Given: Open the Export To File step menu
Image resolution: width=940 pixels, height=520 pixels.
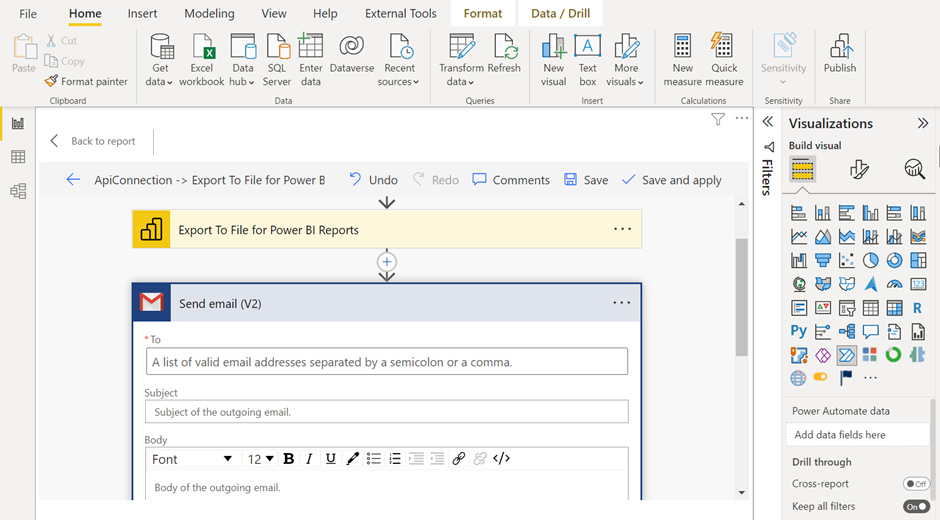Looking at the screenshot, I should click(x=622, y=229).
